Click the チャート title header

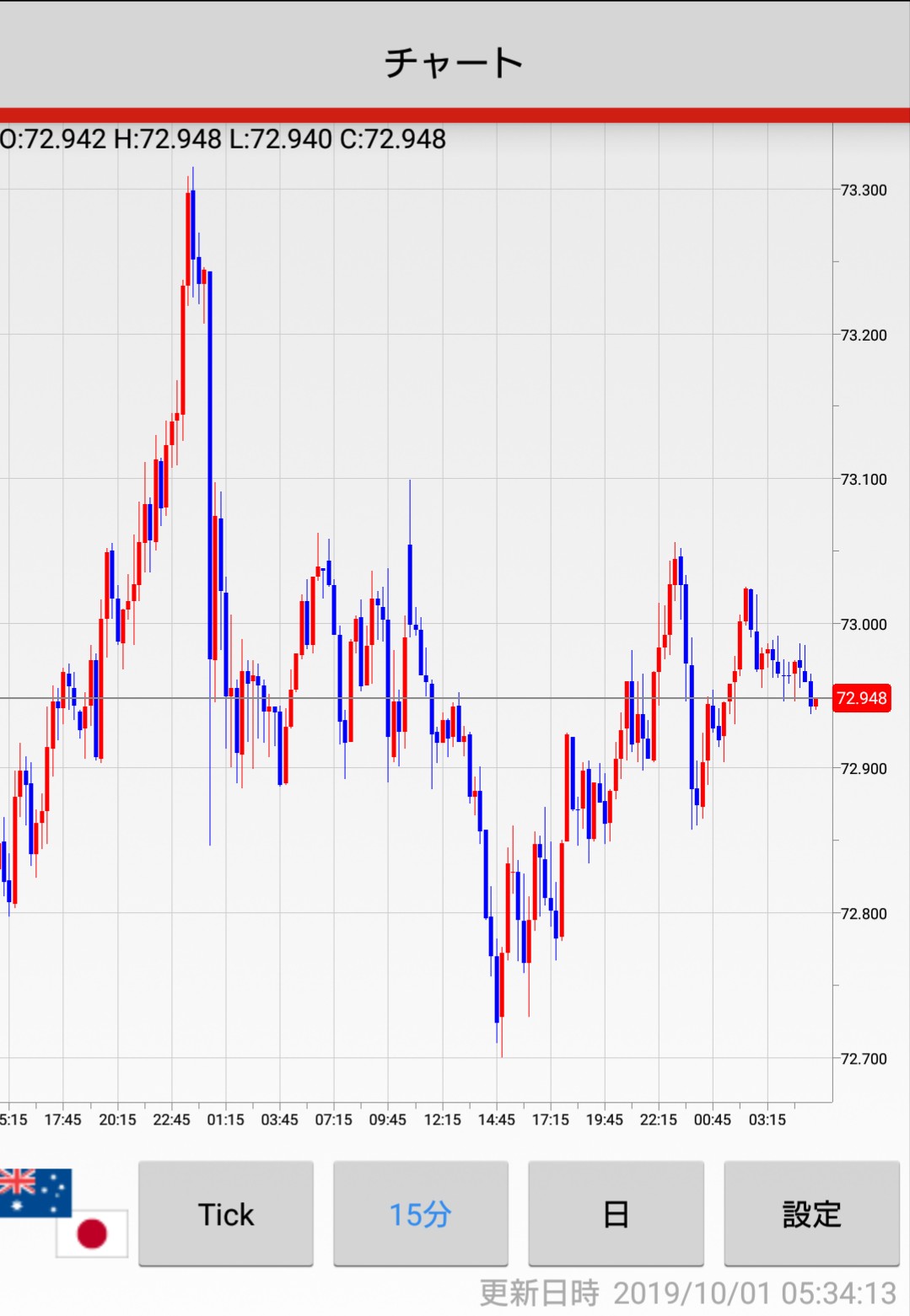pos(454,62)
